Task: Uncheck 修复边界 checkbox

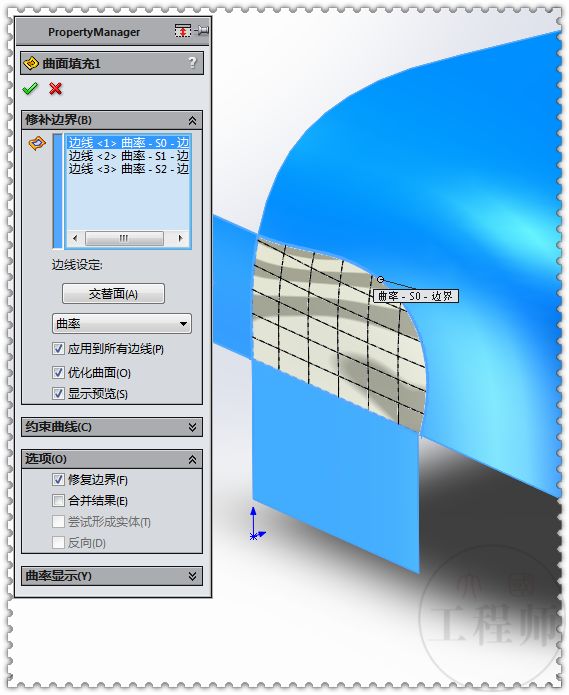Action: point(58,479)
